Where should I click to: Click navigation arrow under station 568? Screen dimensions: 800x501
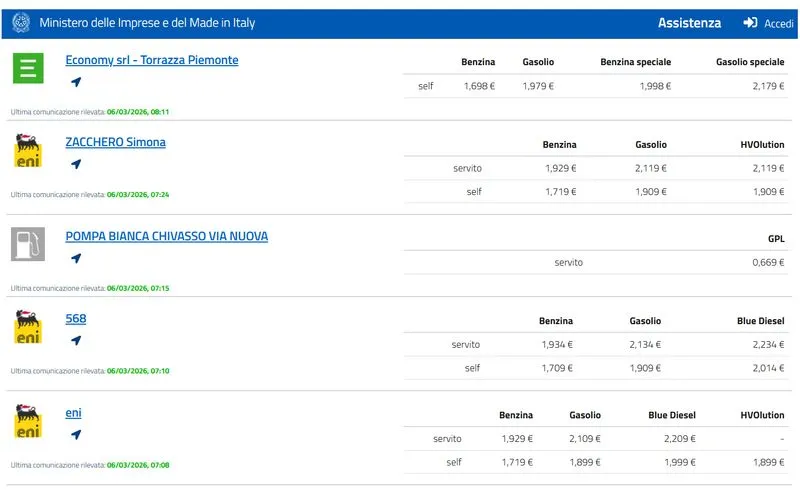click(76, 340)
